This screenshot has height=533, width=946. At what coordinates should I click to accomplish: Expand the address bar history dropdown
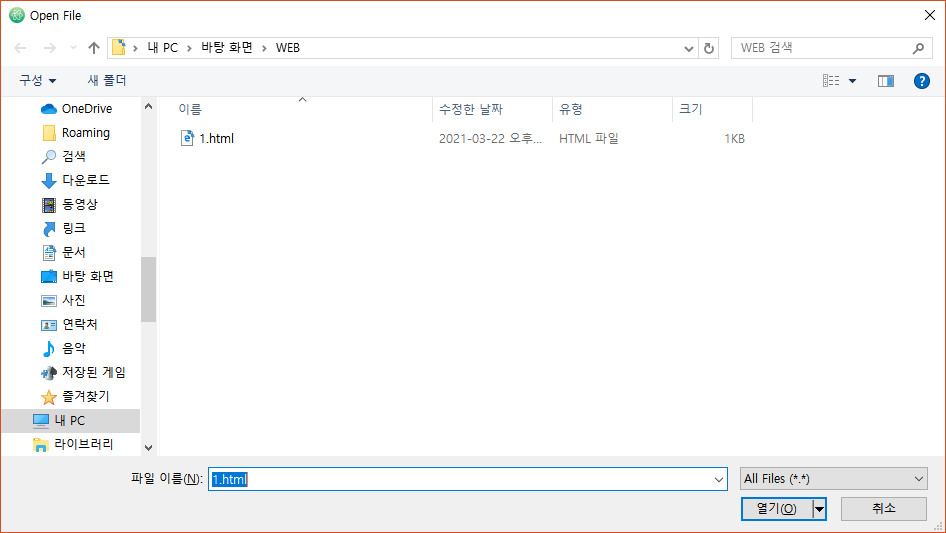click(x=688, y=48)
